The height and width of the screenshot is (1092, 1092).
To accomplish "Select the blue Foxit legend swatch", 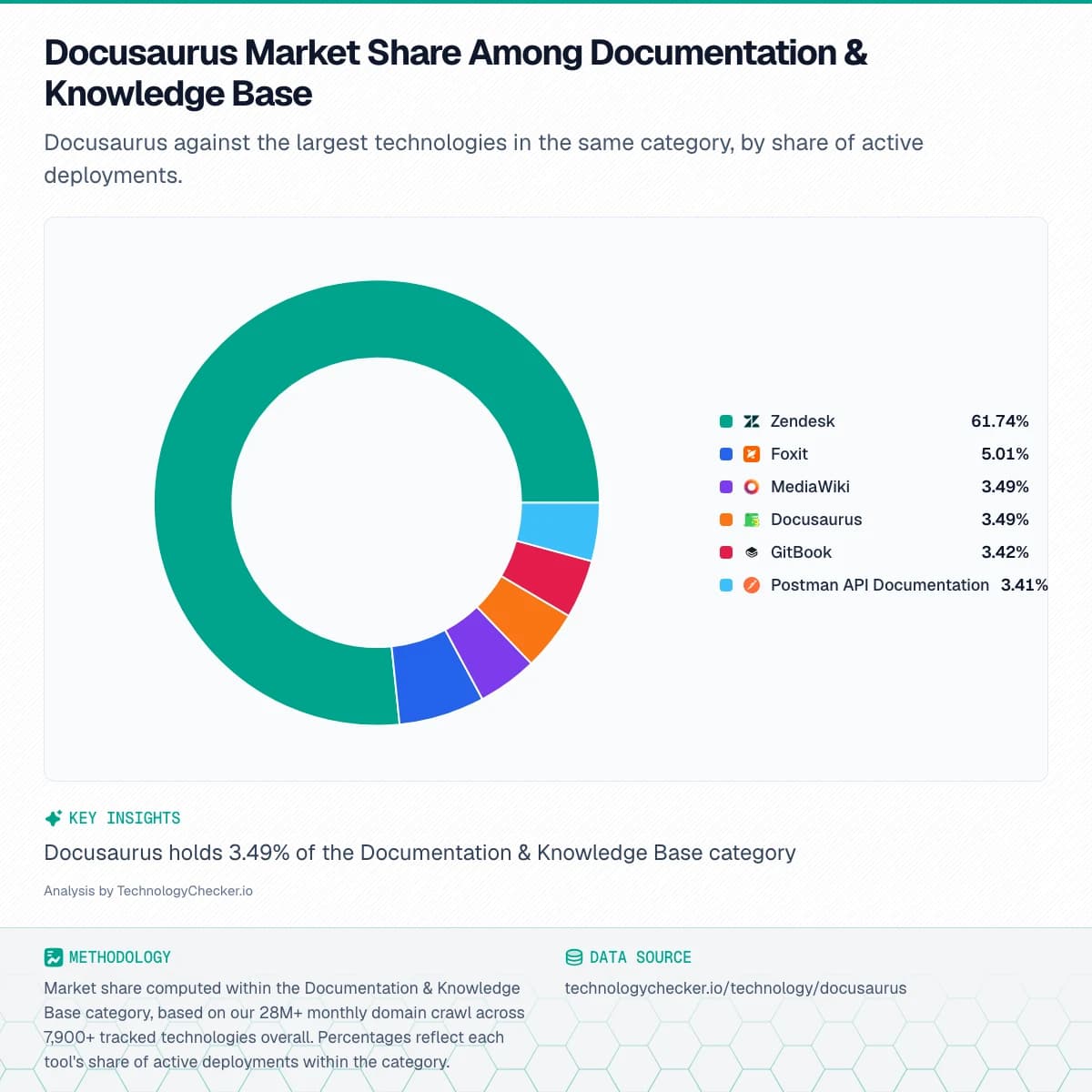I will pos(726,454).
